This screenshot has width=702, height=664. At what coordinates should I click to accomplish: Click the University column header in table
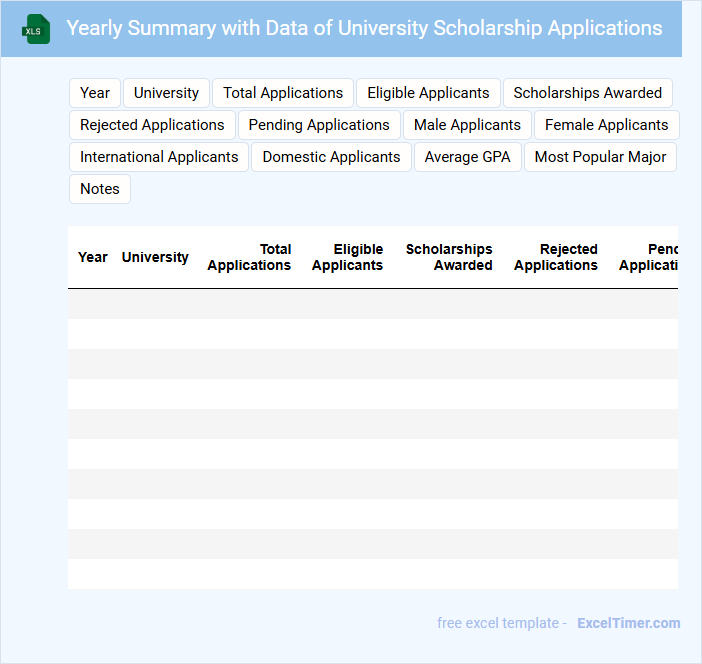coord(155,257)
